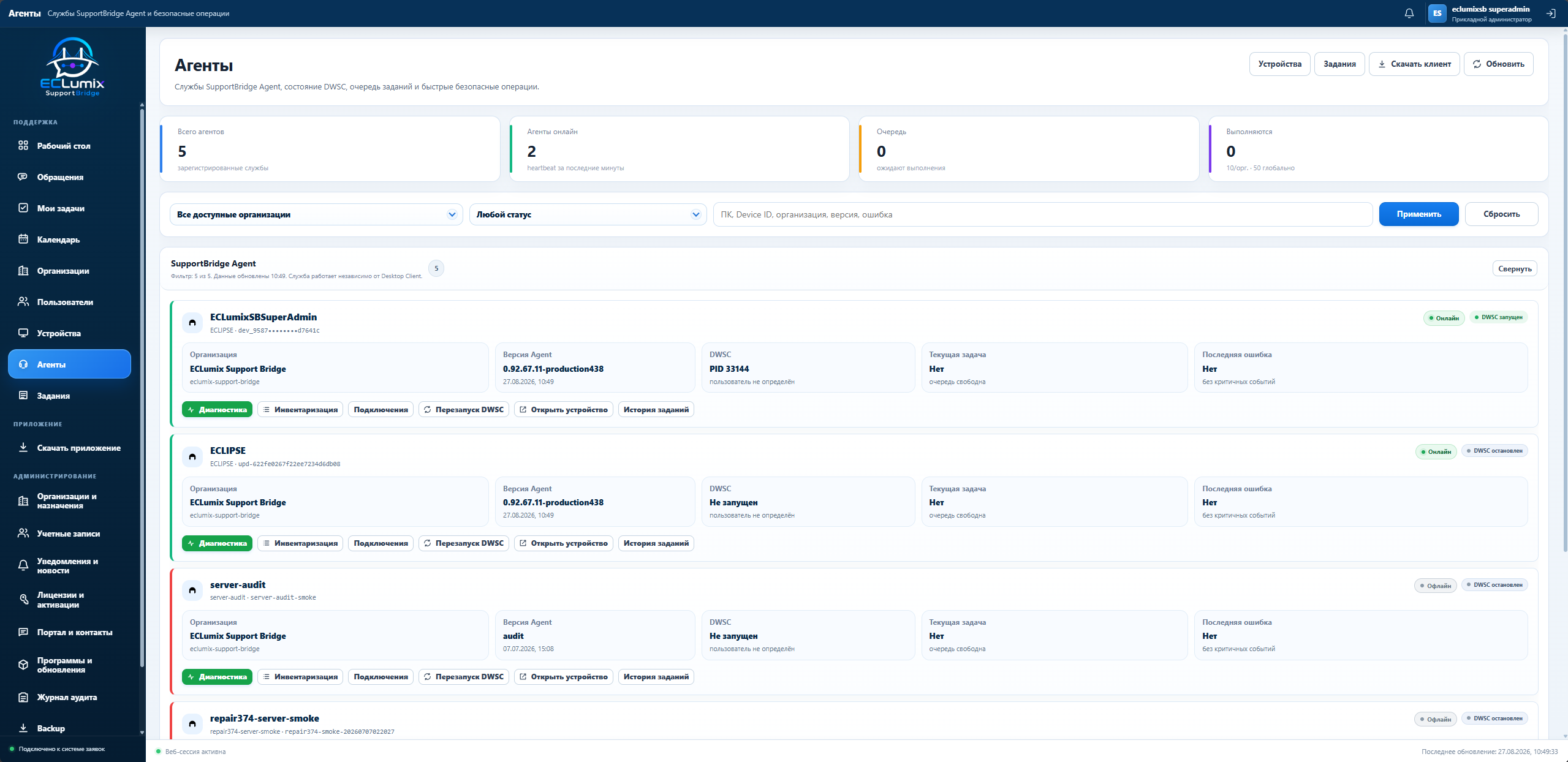Click the Веб-сессия активна status text
This screenshot has width=1568, height=762.
[195, 752]
